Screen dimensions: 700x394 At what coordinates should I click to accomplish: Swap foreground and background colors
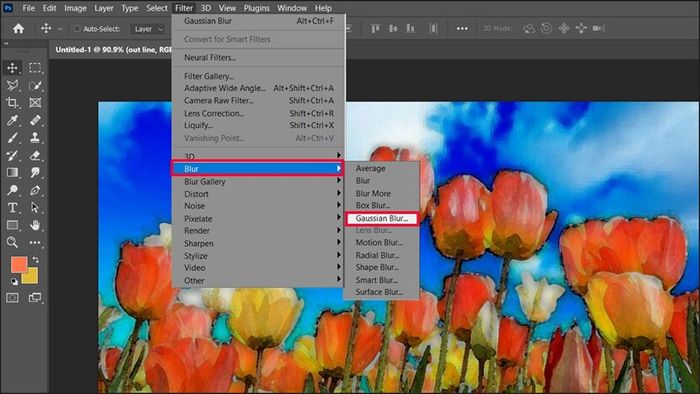pos(35,260)
